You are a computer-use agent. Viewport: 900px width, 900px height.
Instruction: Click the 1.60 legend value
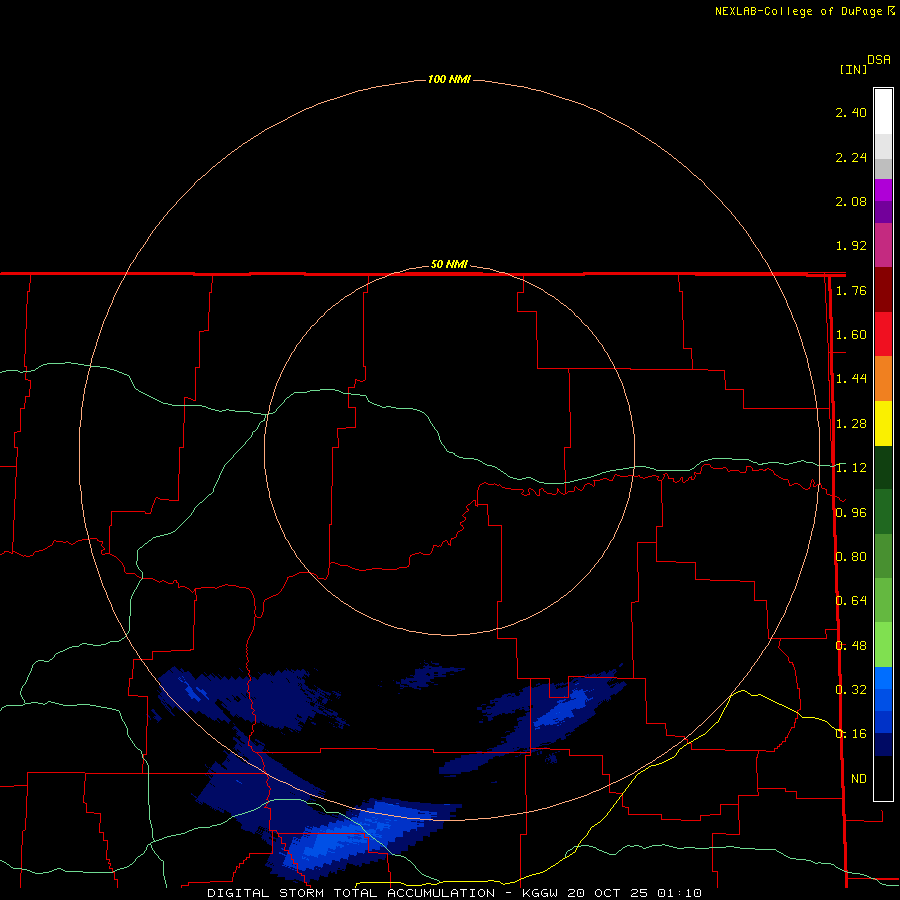click(x=851, y=335)
